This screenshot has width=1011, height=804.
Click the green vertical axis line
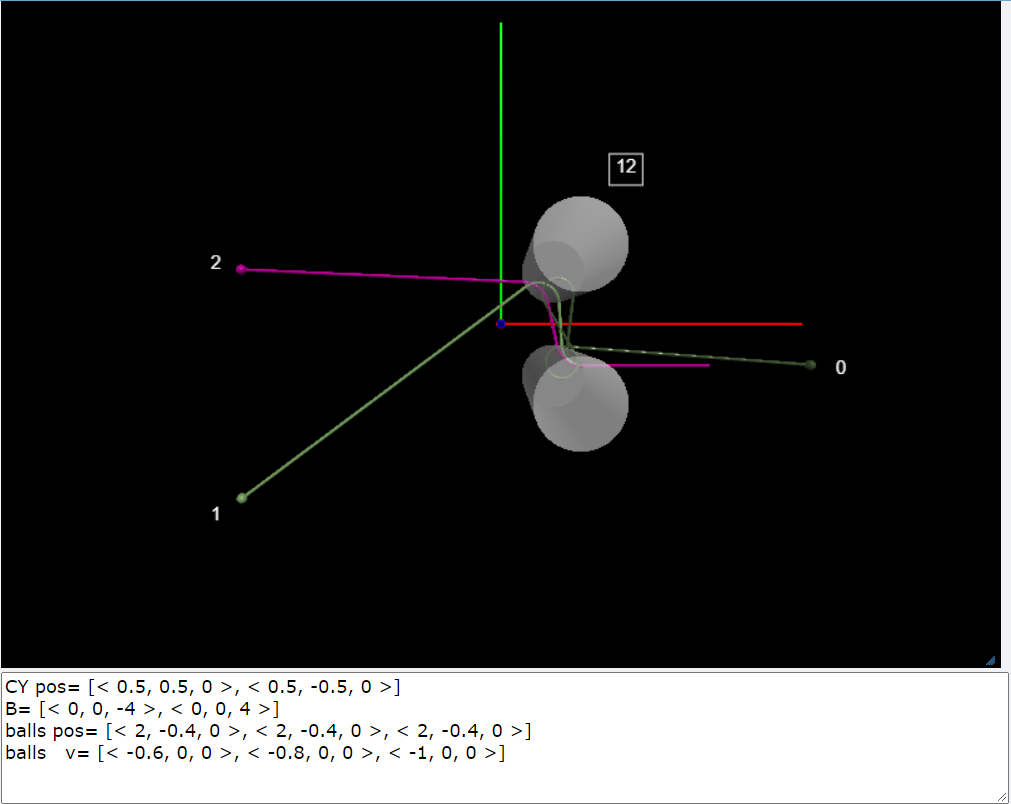tap(501, 150)
